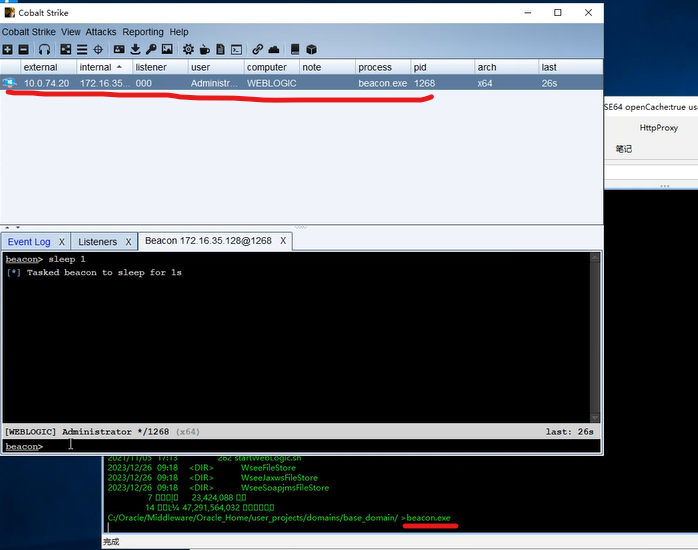Click the scrollbar up arrow in beacon console
Viewport: 698px width, 550px height.
[x=594, y=257]
